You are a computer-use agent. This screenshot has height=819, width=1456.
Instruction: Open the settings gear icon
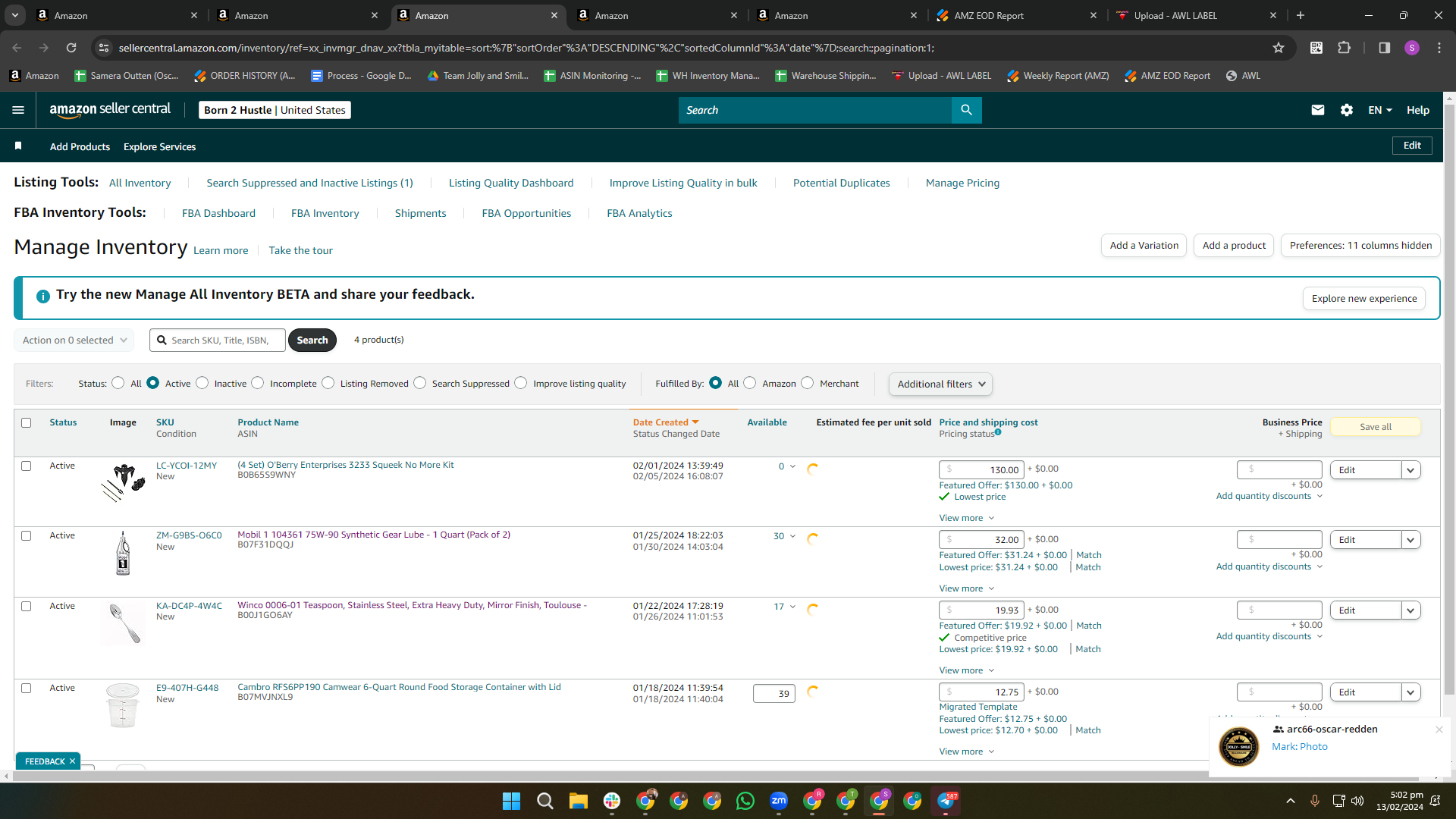point(1347,110)
